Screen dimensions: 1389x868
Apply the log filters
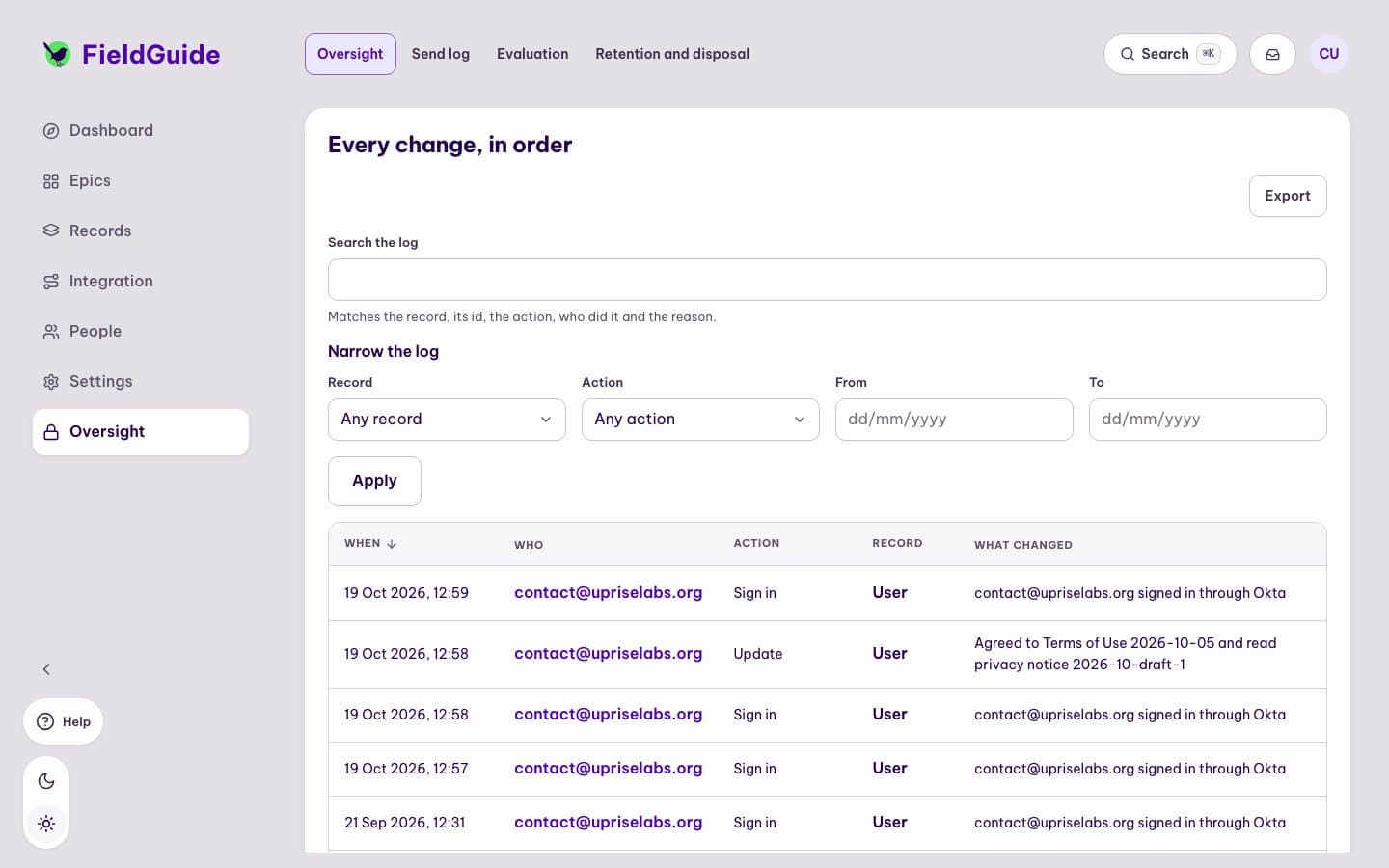[374, 481]
